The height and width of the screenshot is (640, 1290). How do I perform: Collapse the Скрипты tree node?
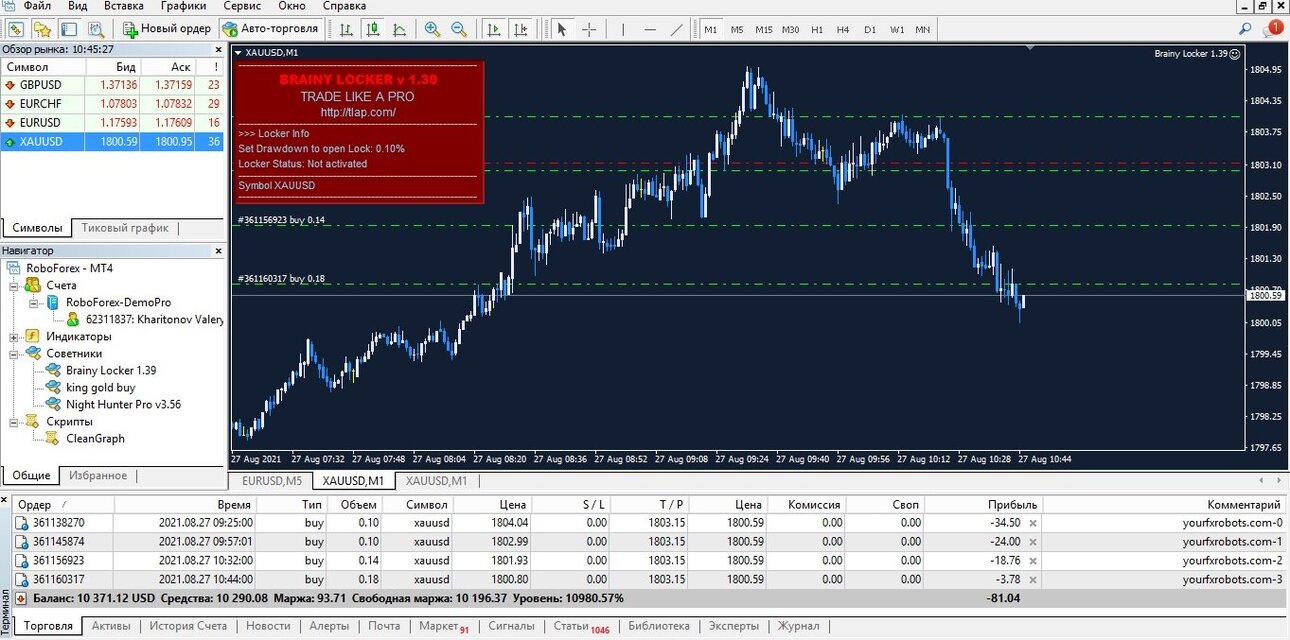(x=14, y=421)
